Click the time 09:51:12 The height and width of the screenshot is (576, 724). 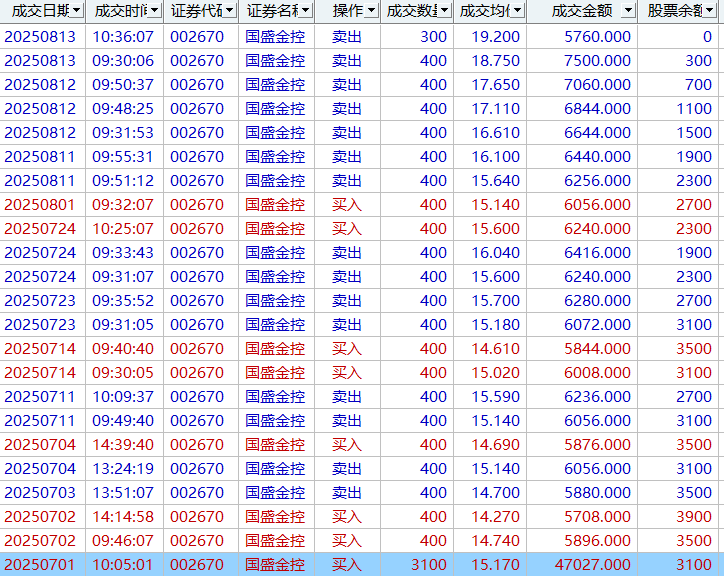point(123,181)
